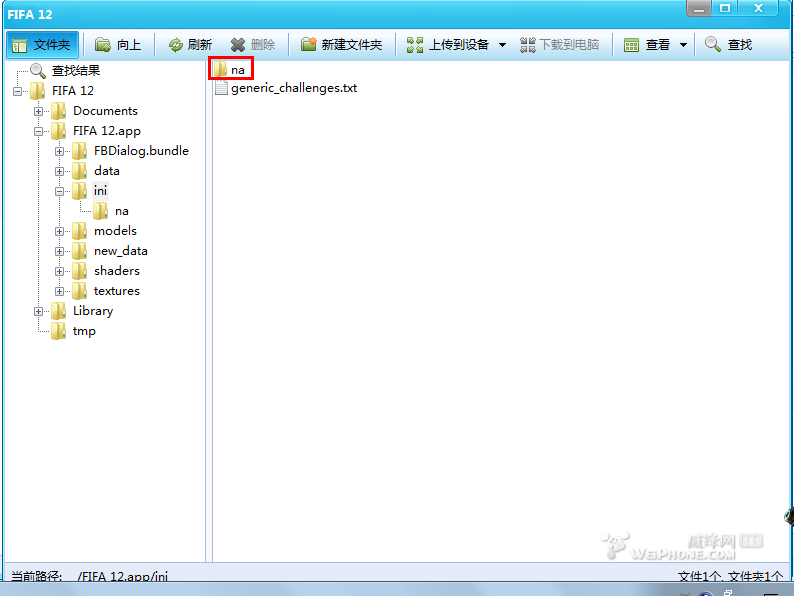This screenshot has width=794, height=596.
Task: Collapse the FIFA 12.app folder
Action: tap(38, 131)
